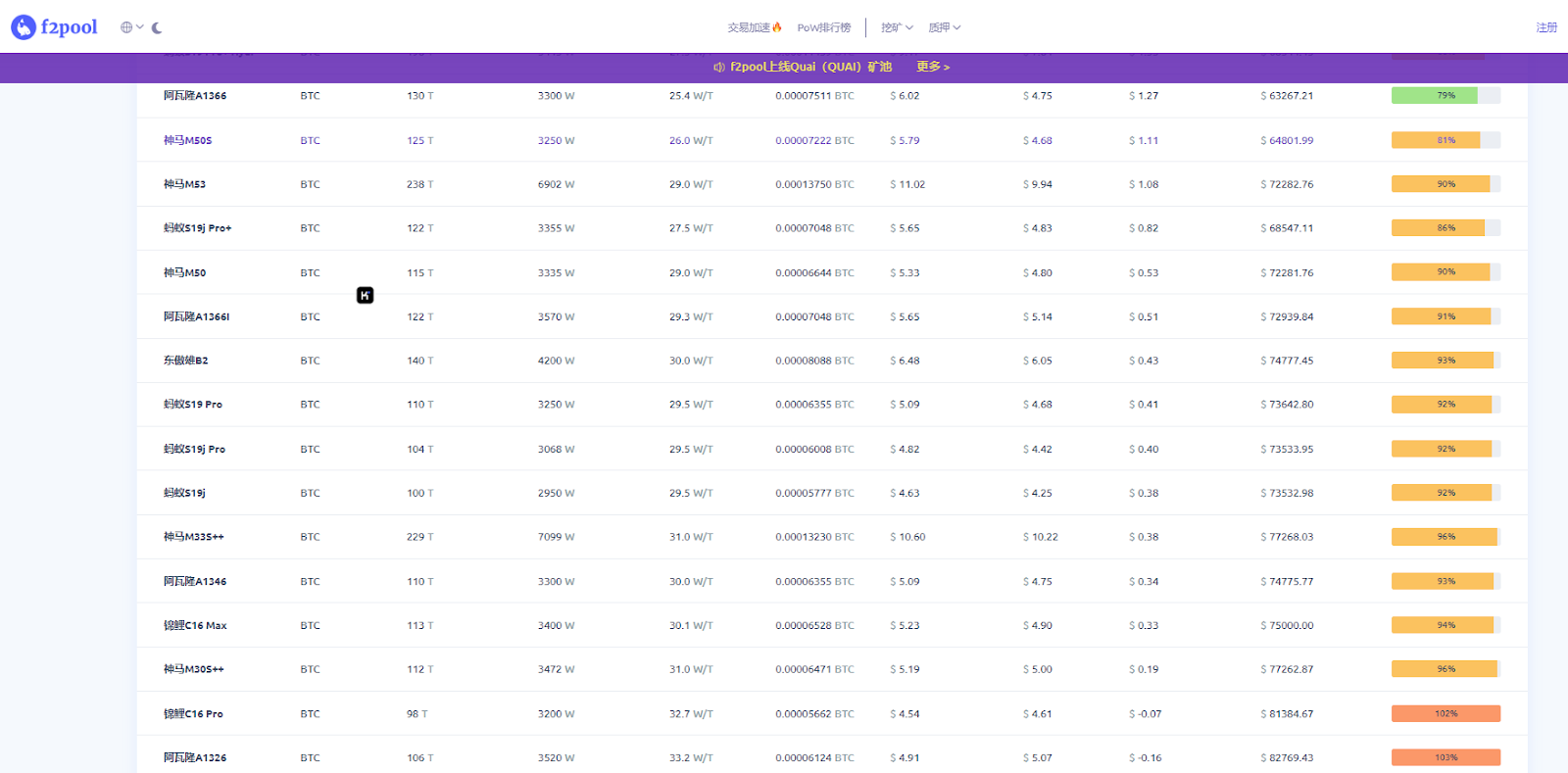Select miner name 蚂蚁S19 Pro
1568x773 pixels.
pyautogui.click(x=192, y=405)
